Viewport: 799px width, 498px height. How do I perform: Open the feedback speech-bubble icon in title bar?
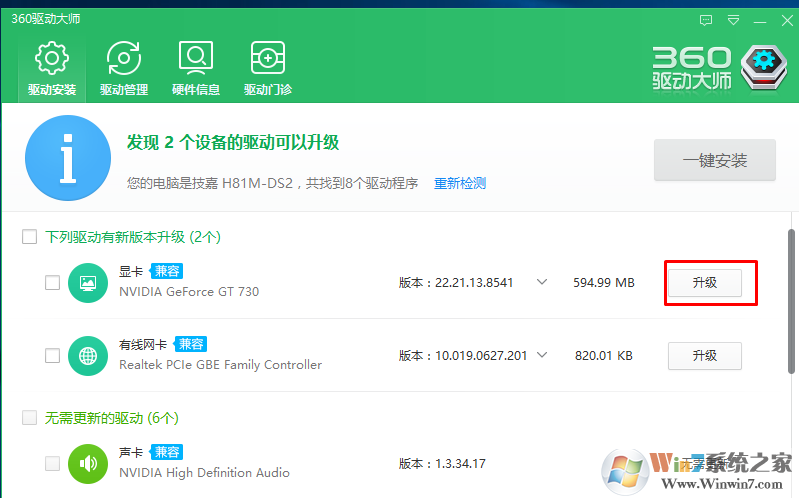point(706,19)
